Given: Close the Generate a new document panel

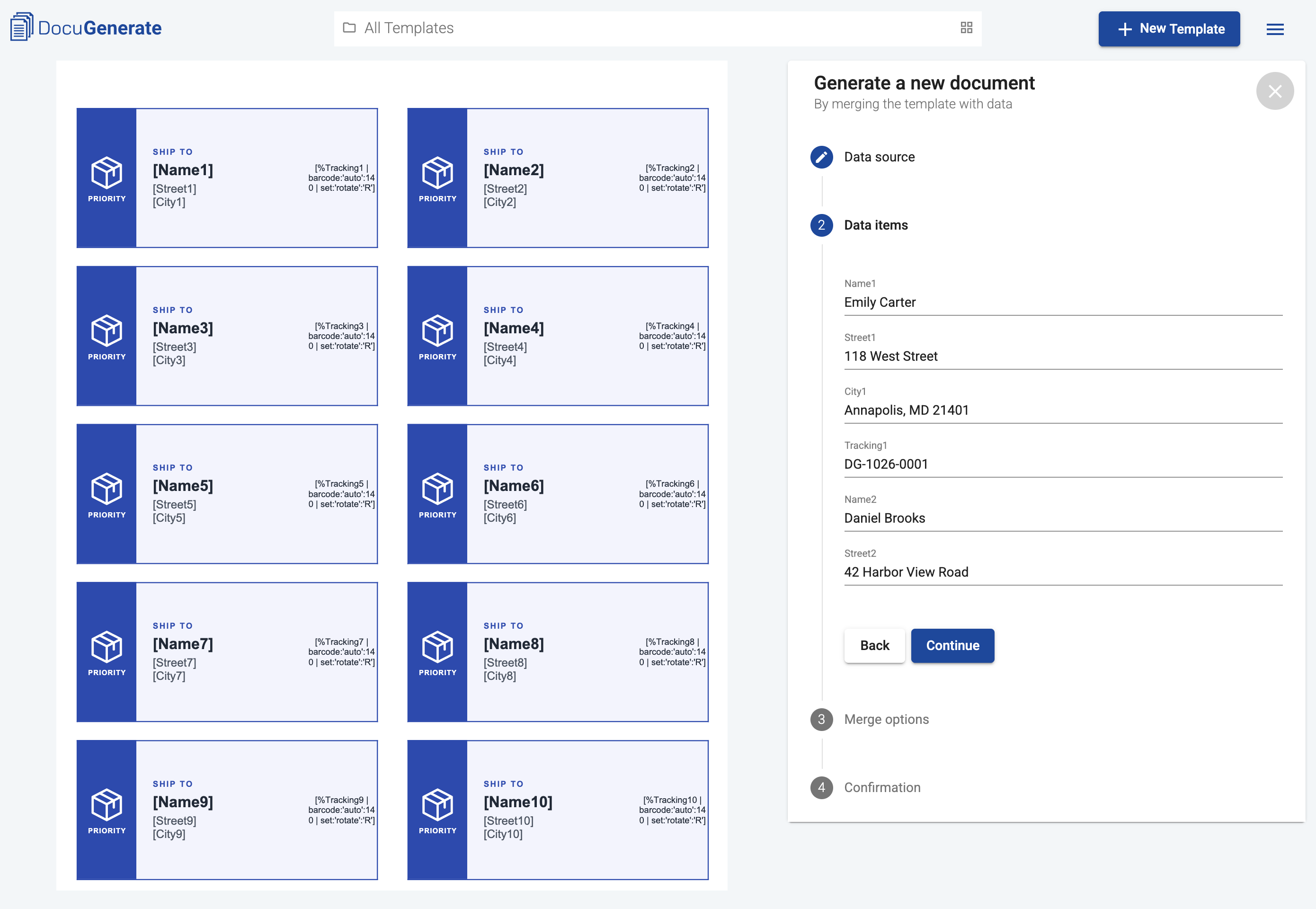Looking at the screenshot, I should (1275, 91).
